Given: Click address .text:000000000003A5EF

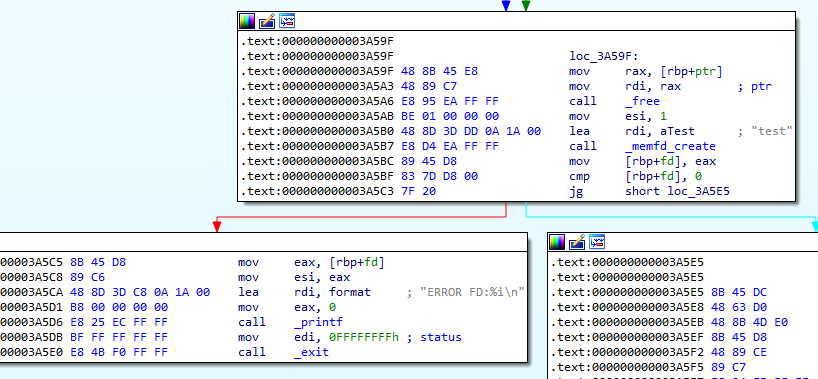Looking at the screenshot, I should [628, 337].
